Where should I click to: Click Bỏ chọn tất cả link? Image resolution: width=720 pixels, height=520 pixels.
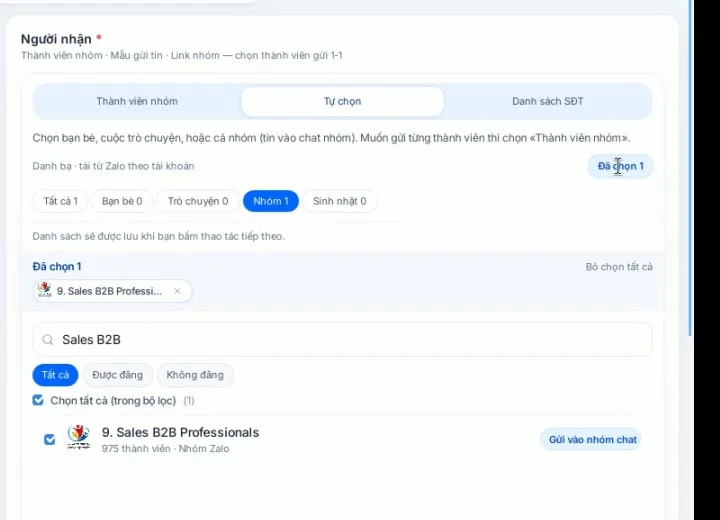tap(619, 267)
